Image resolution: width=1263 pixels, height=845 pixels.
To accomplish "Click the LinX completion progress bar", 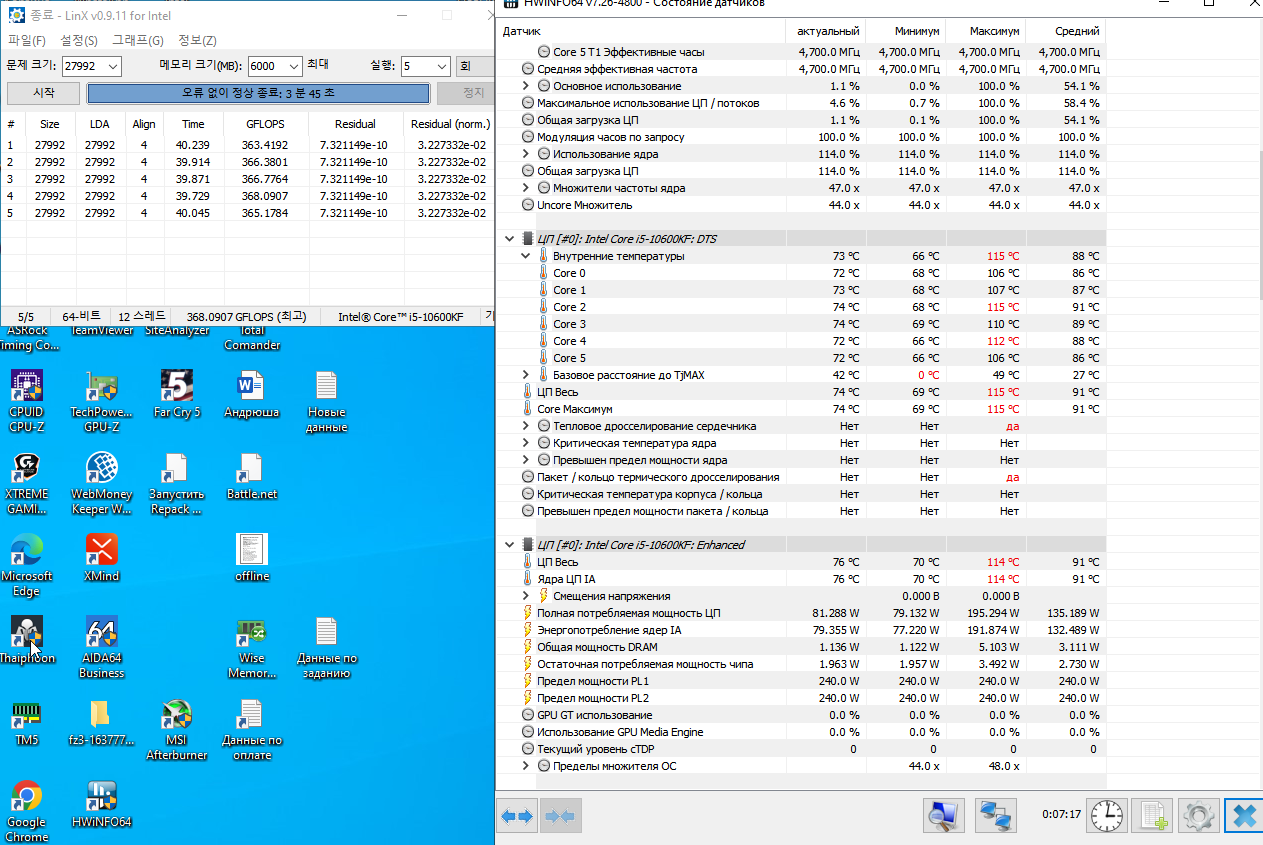I will [x=259, y=92].
